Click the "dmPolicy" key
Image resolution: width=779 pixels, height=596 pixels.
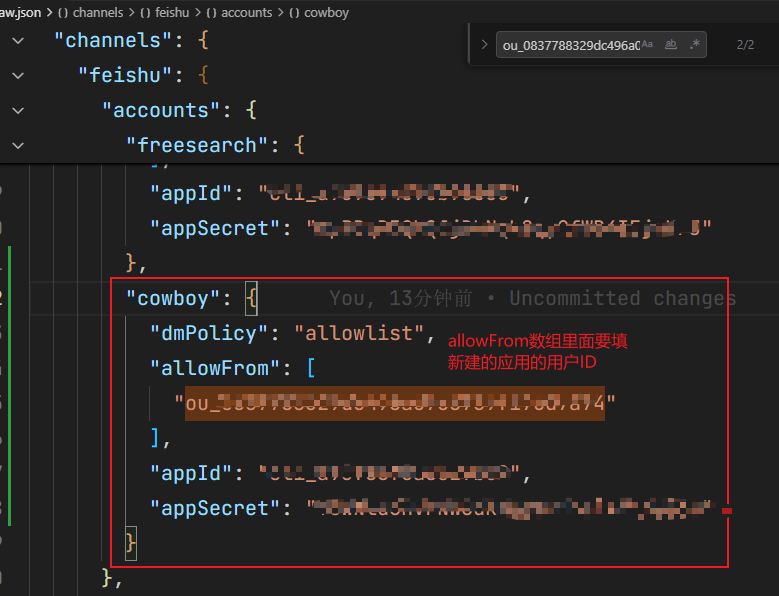point(209,333)
